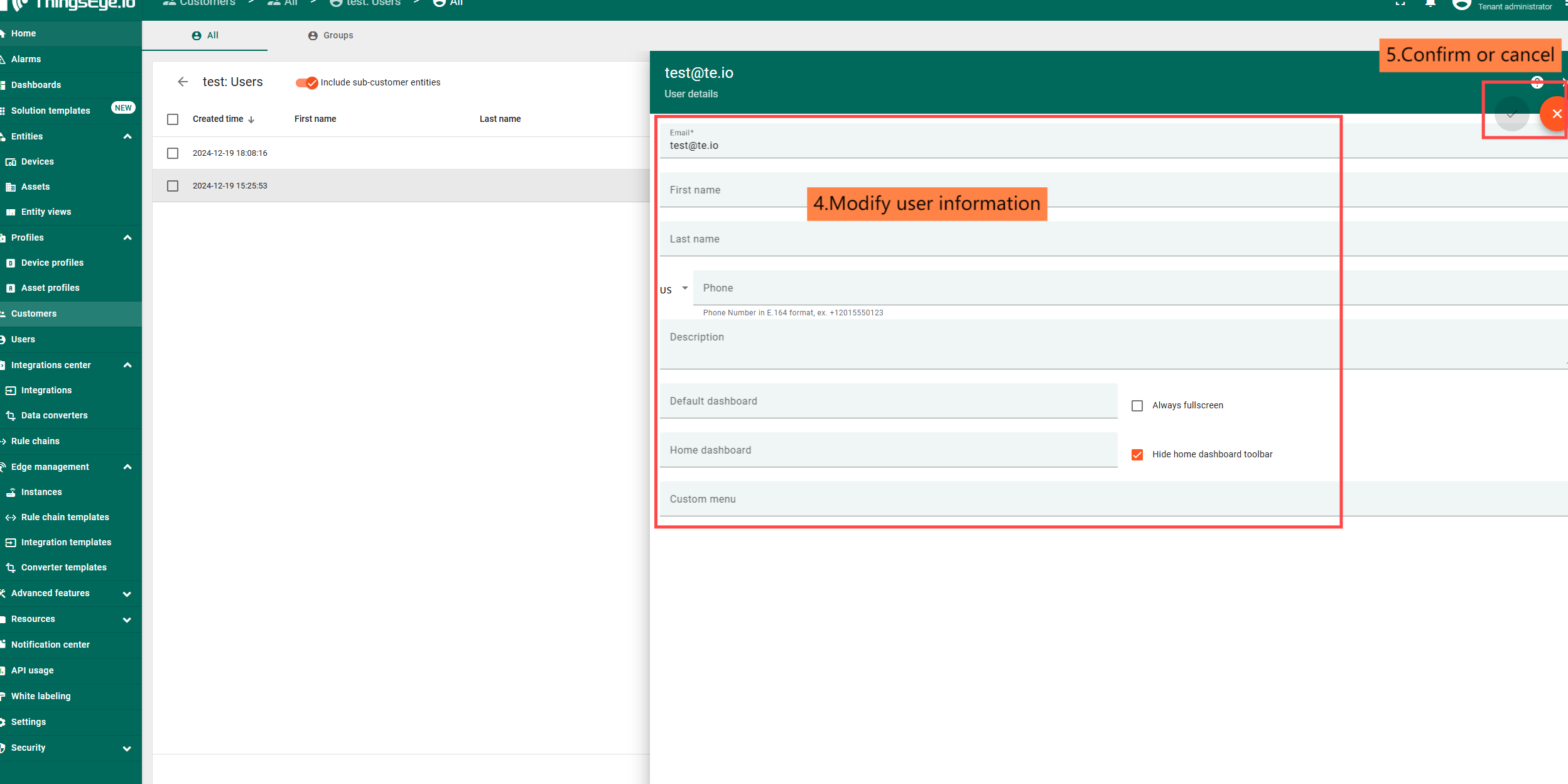
Task: Open Notification center in sidebar
Action: coord(50,645)
